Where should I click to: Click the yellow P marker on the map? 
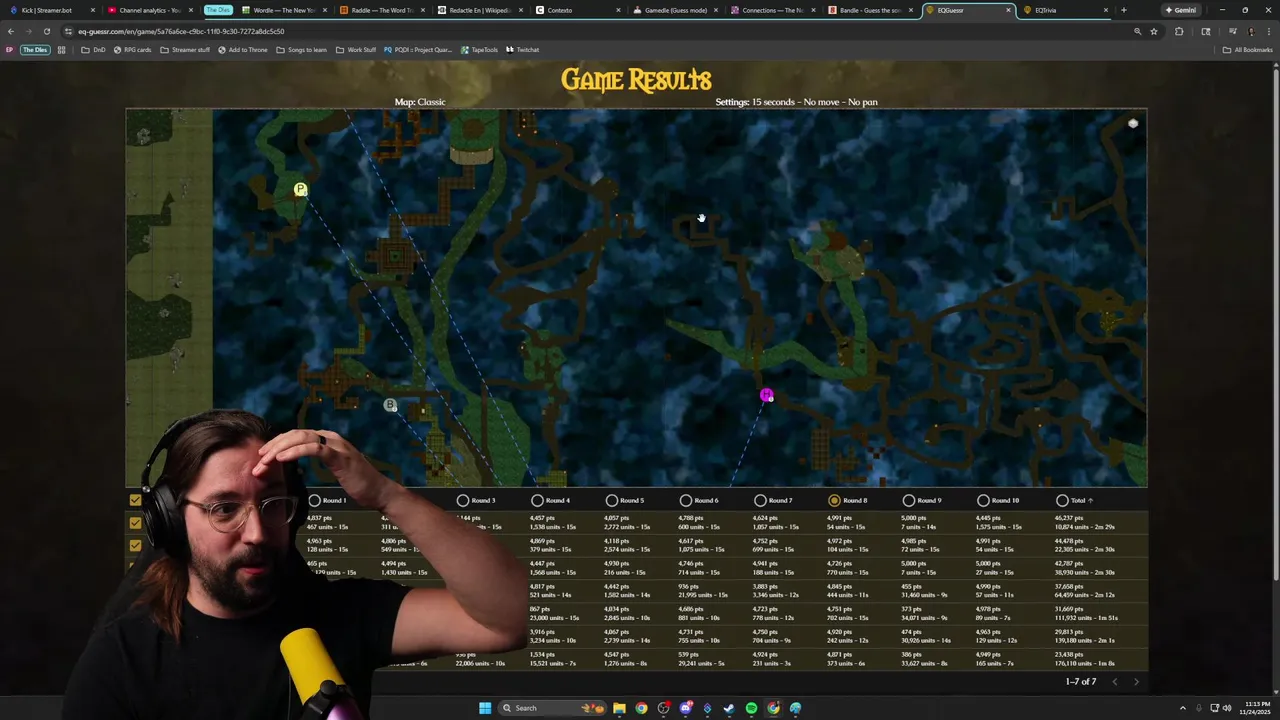pyautogui.click(x=300, y=189)
